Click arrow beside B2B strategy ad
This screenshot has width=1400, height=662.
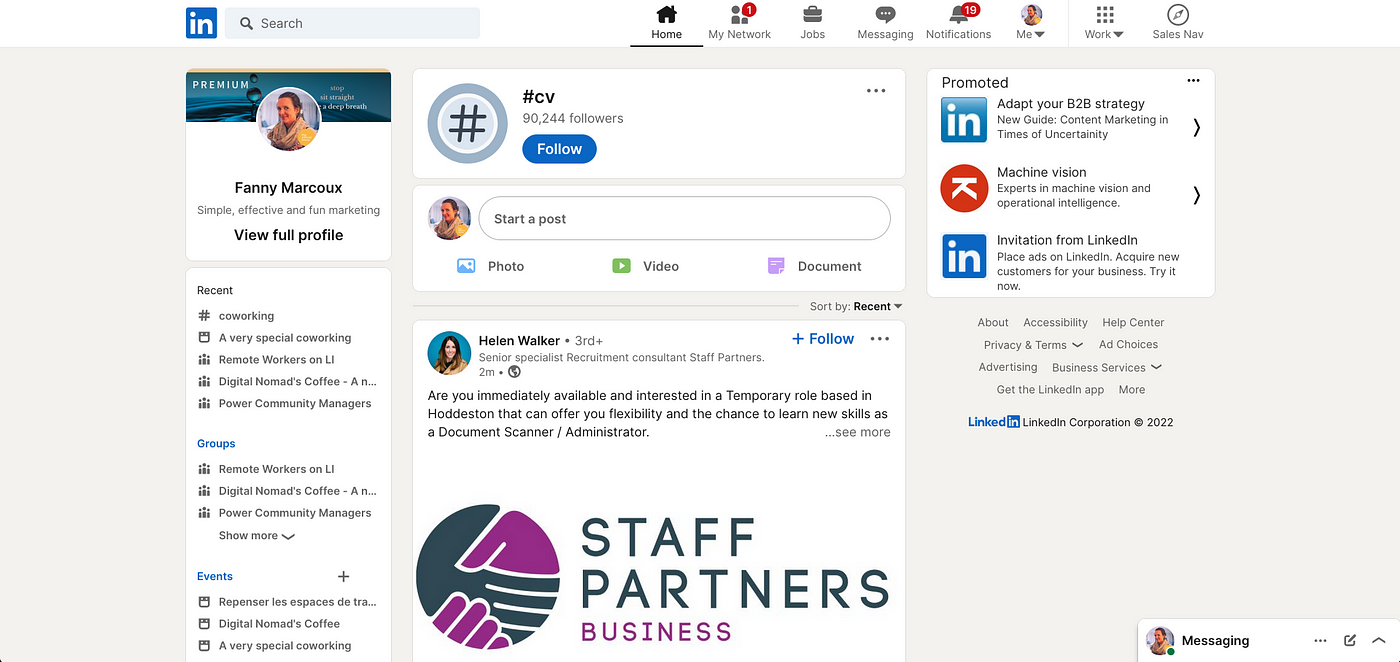[1196, 127]
